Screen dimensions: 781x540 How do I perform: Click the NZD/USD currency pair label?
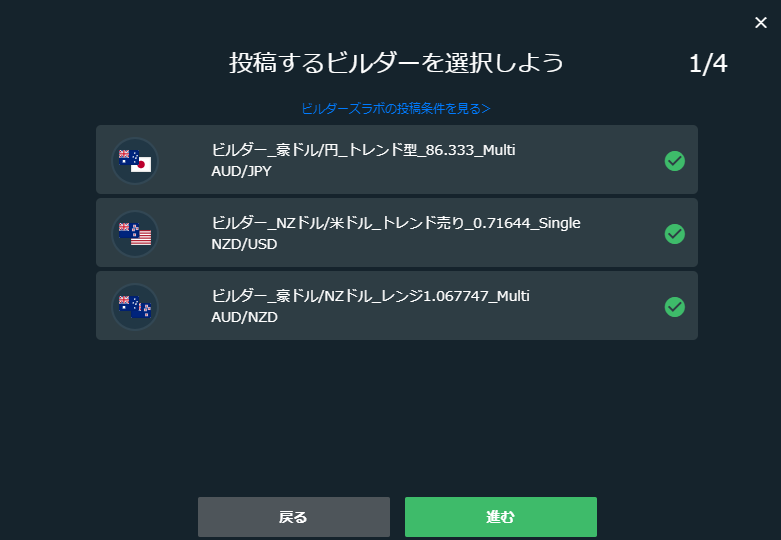[244, 244]
